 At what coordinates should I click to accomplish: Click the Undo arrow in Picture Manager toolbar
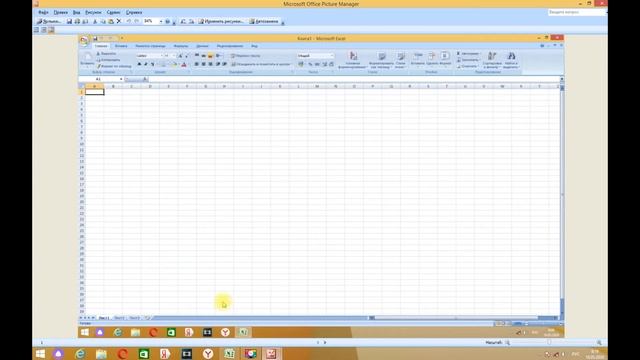point(129,21)
